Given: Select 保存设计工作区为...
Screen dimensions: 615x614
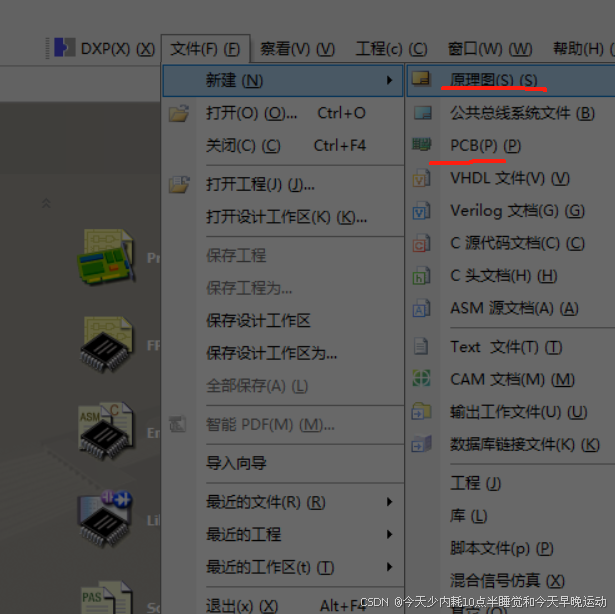Looking at the screenshot, I should click(x=283, y=353).
